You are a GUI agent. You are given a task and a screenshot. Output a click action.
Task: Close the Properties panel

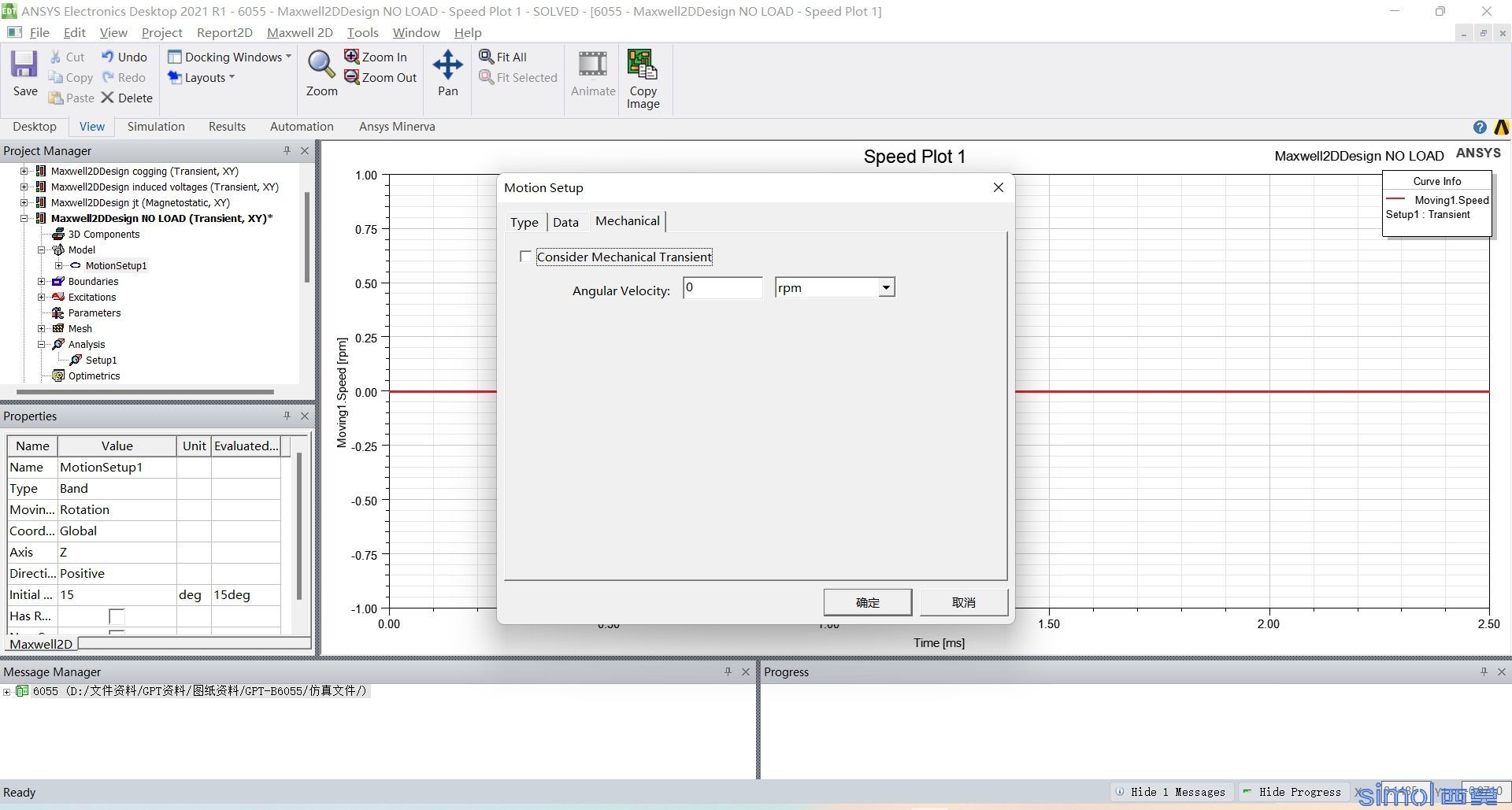pyautogui.click(x=305, y=416)
